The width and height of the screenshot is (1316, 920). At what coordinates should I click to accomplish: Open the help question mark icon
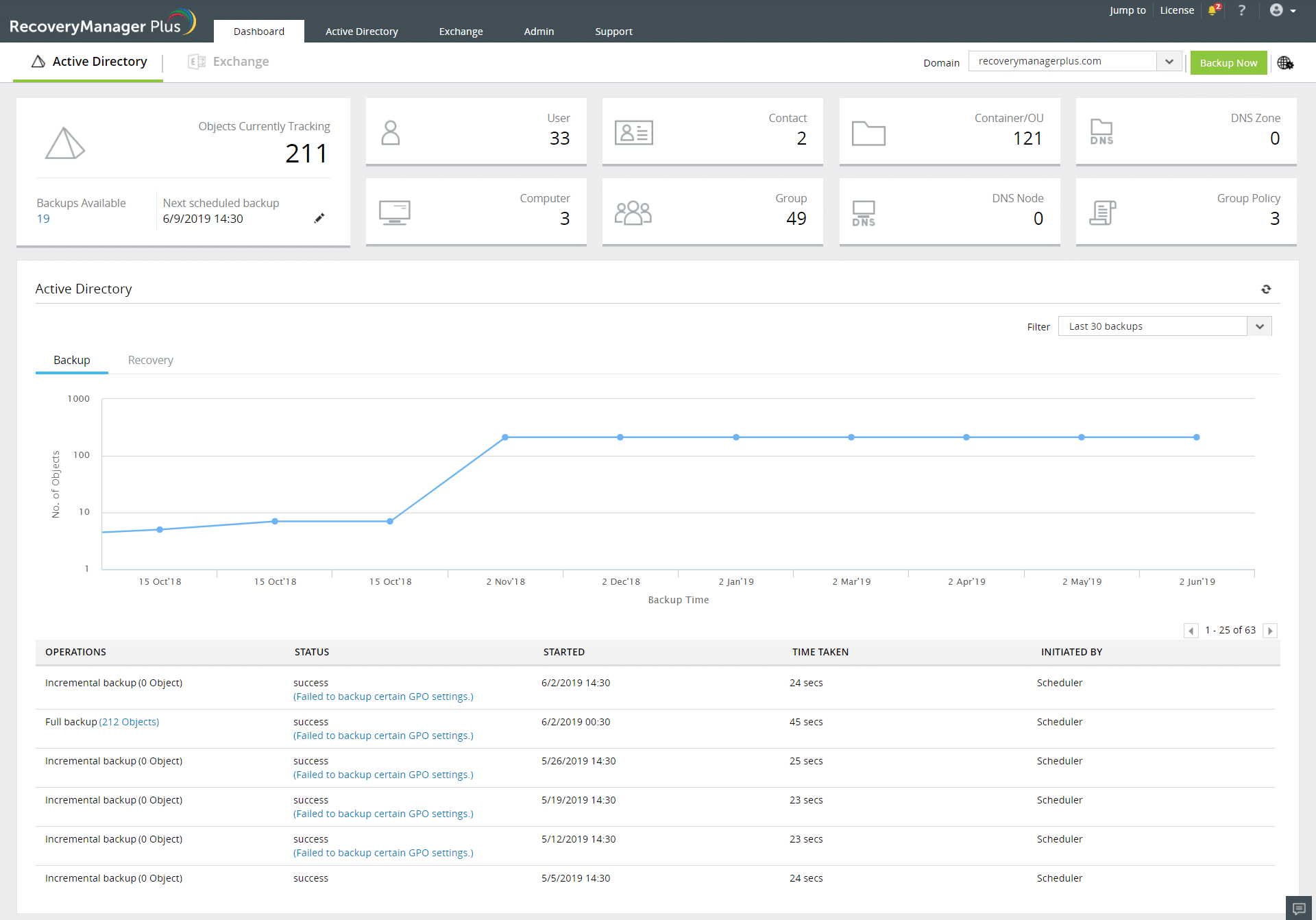pos(1242,10)
